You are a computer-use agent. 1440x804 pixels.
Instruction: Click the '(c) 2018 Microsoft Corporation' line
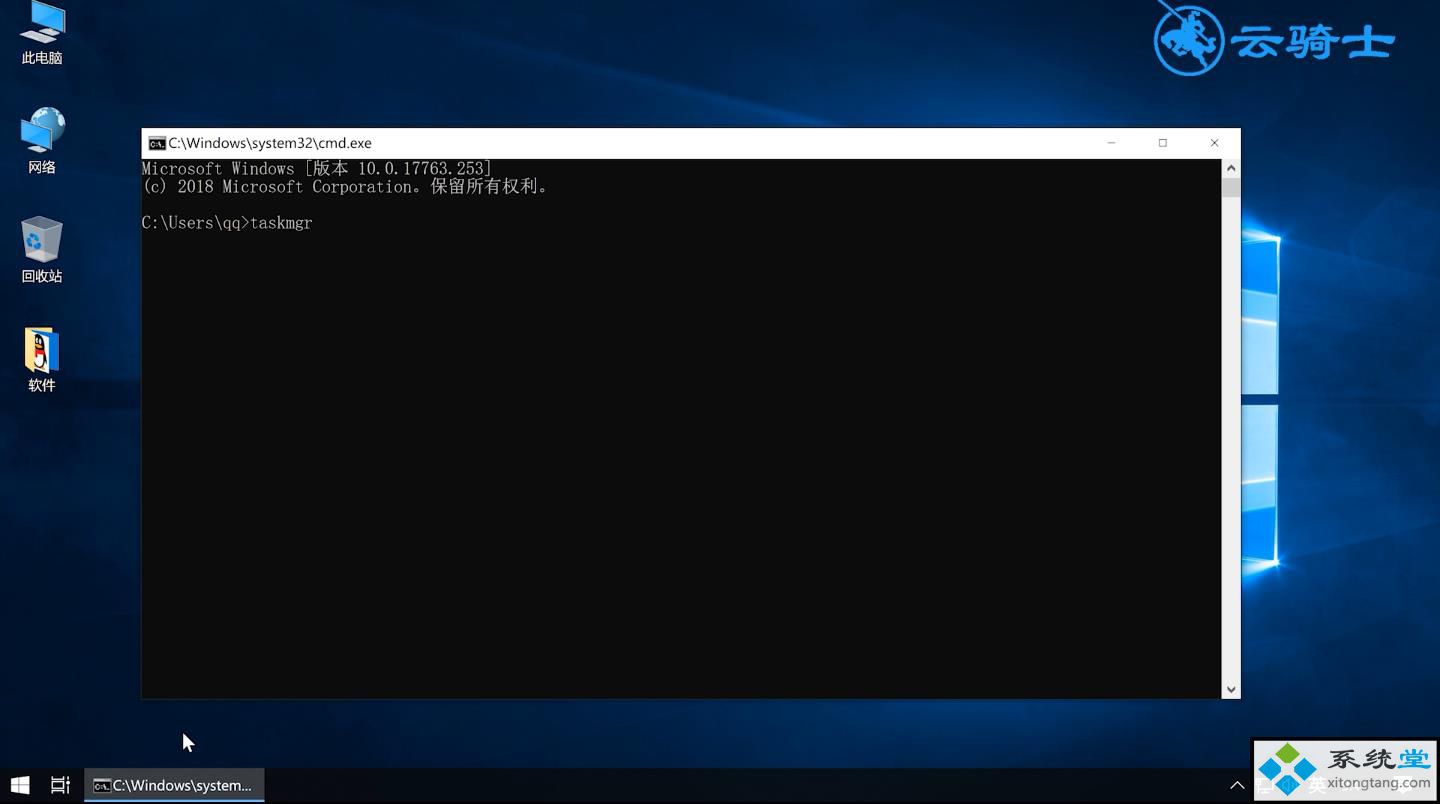[x=345, y=187]
